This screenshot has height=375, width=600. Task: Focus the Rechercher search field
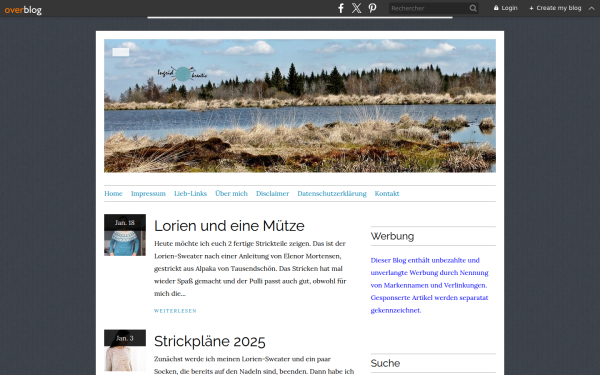tap(429, 8)
